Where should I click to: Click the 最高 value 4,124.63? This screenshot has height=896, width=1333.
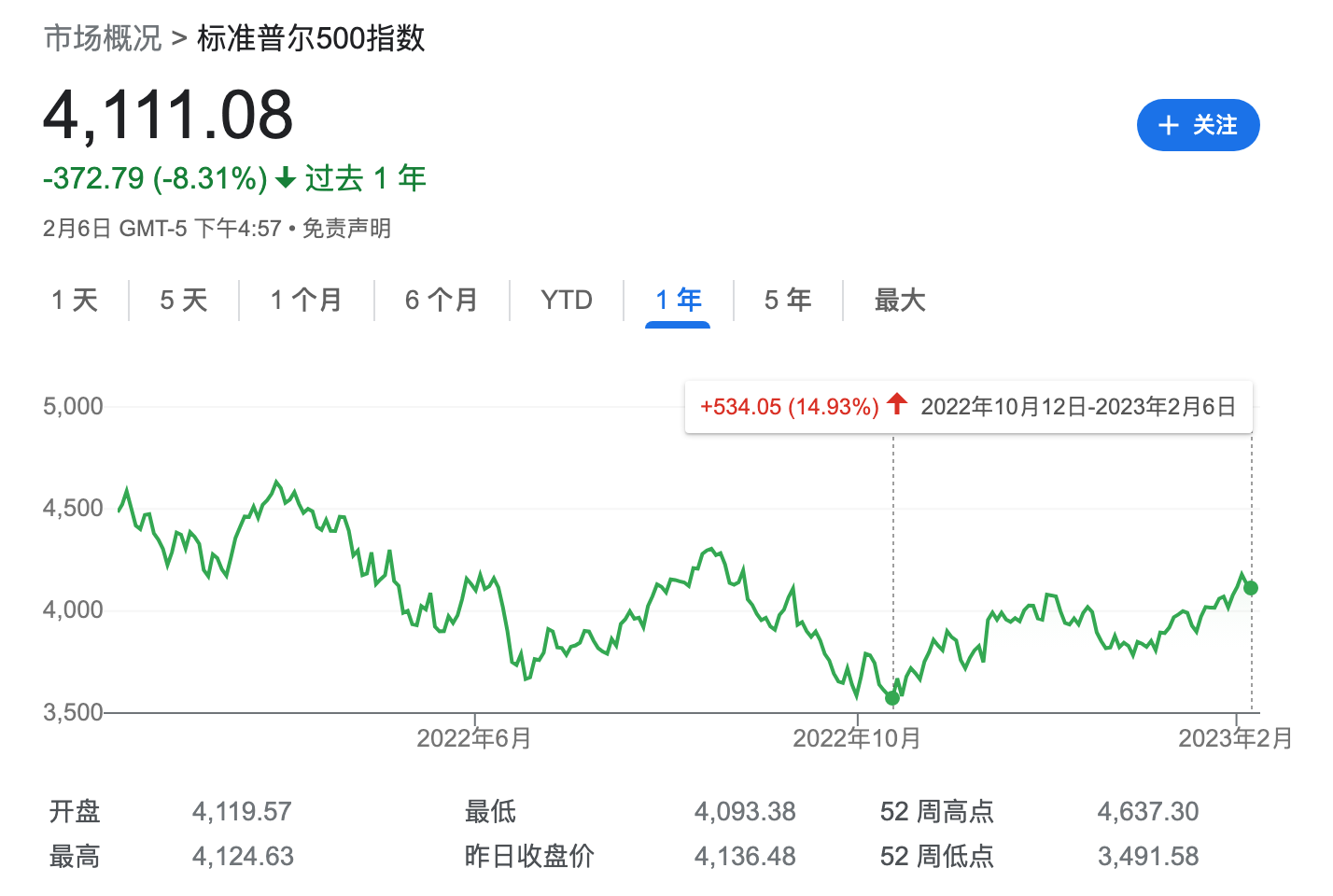(243, 856)
